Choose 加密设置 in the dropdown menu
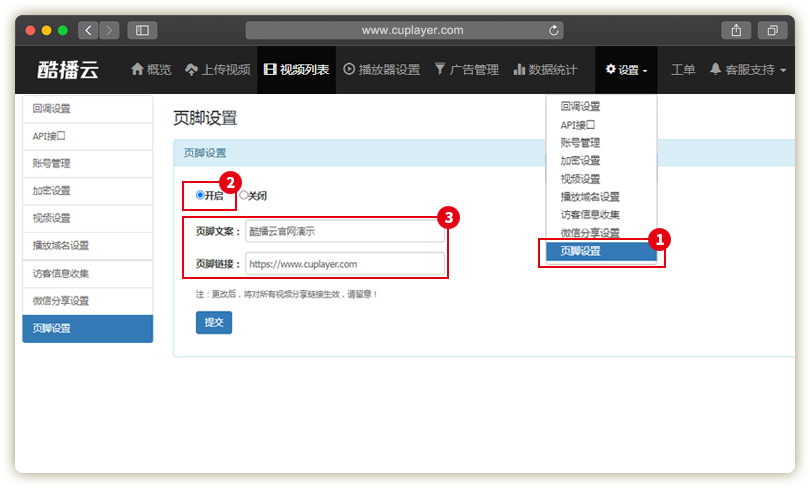810x488 pixels. pos(580,161)
